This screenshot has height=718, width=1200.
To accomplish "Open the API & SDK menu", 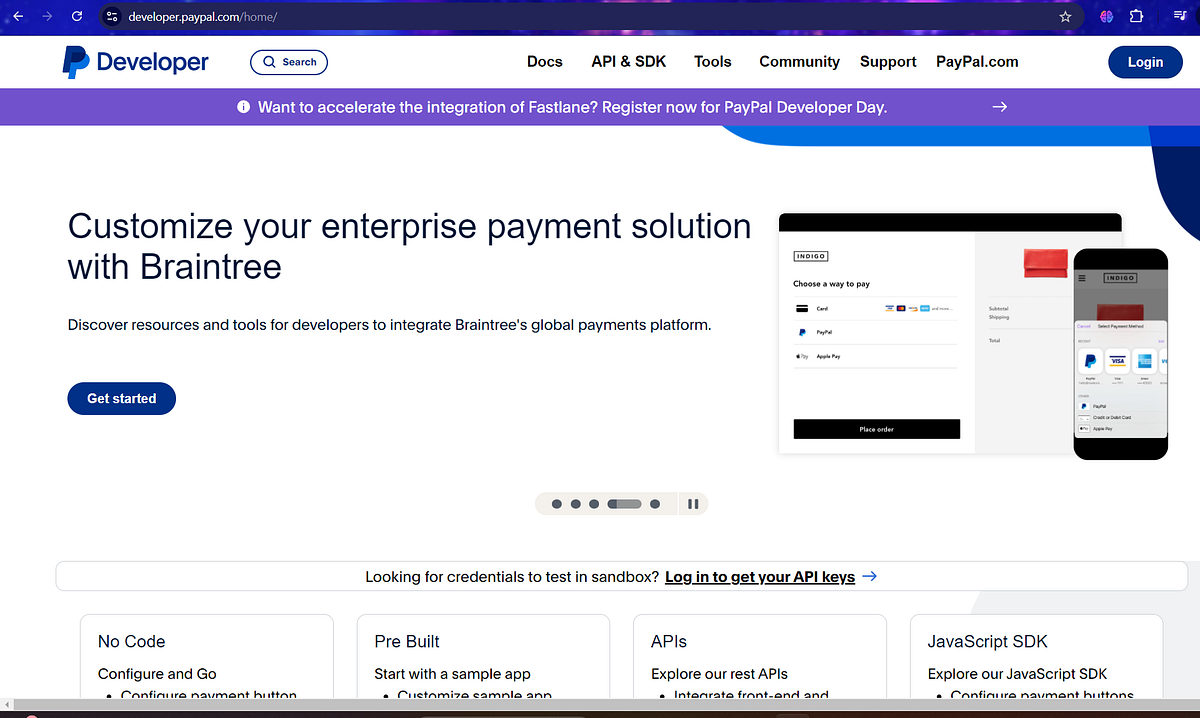I will (x=628, y=61).
